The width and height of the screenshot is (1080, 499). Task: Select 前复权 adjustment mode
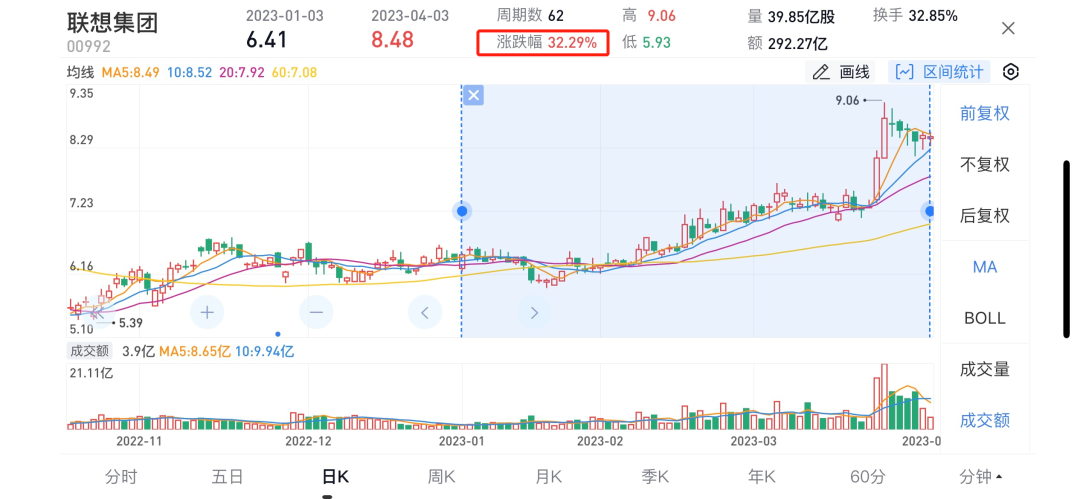pos(985,113)
